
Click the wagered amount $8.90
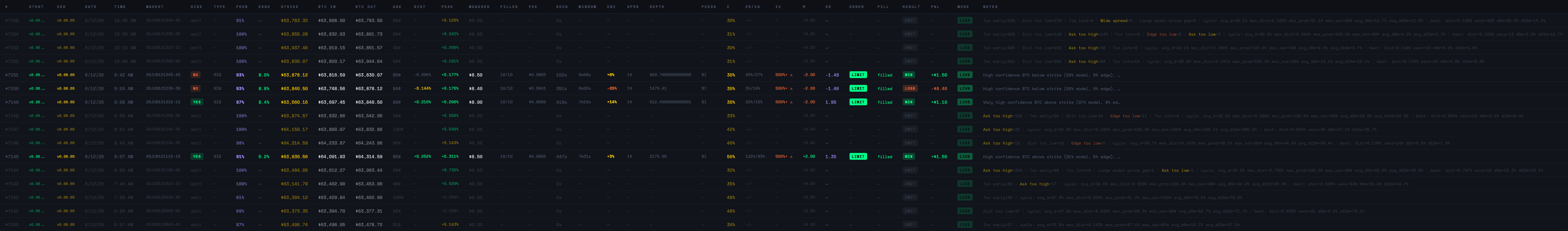[475, 102]
